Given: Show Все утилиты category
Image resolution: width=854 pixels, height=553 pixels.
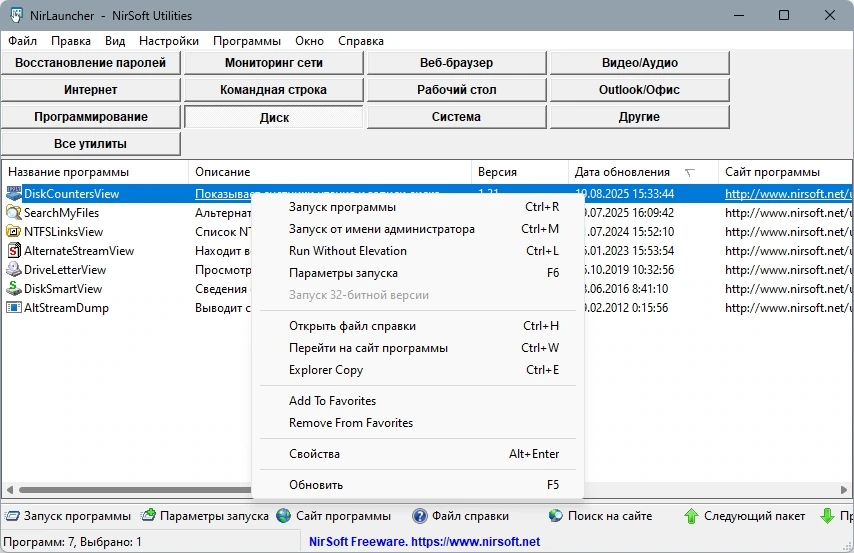Looking at the screenshot, I should tap(90, 144).
